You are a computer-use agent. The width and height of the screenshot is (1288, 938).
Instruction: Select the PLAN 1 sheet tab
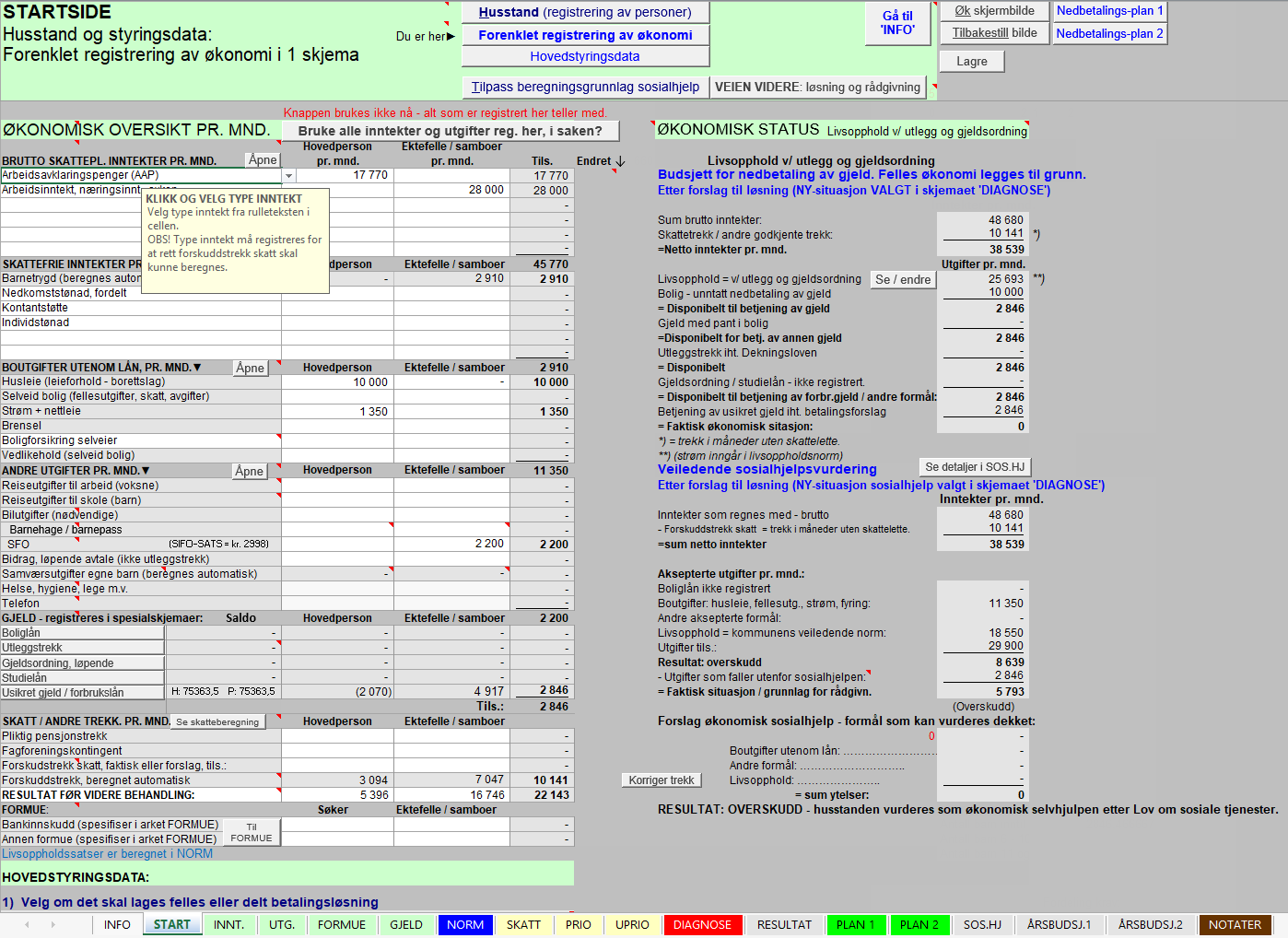[856, 924]
